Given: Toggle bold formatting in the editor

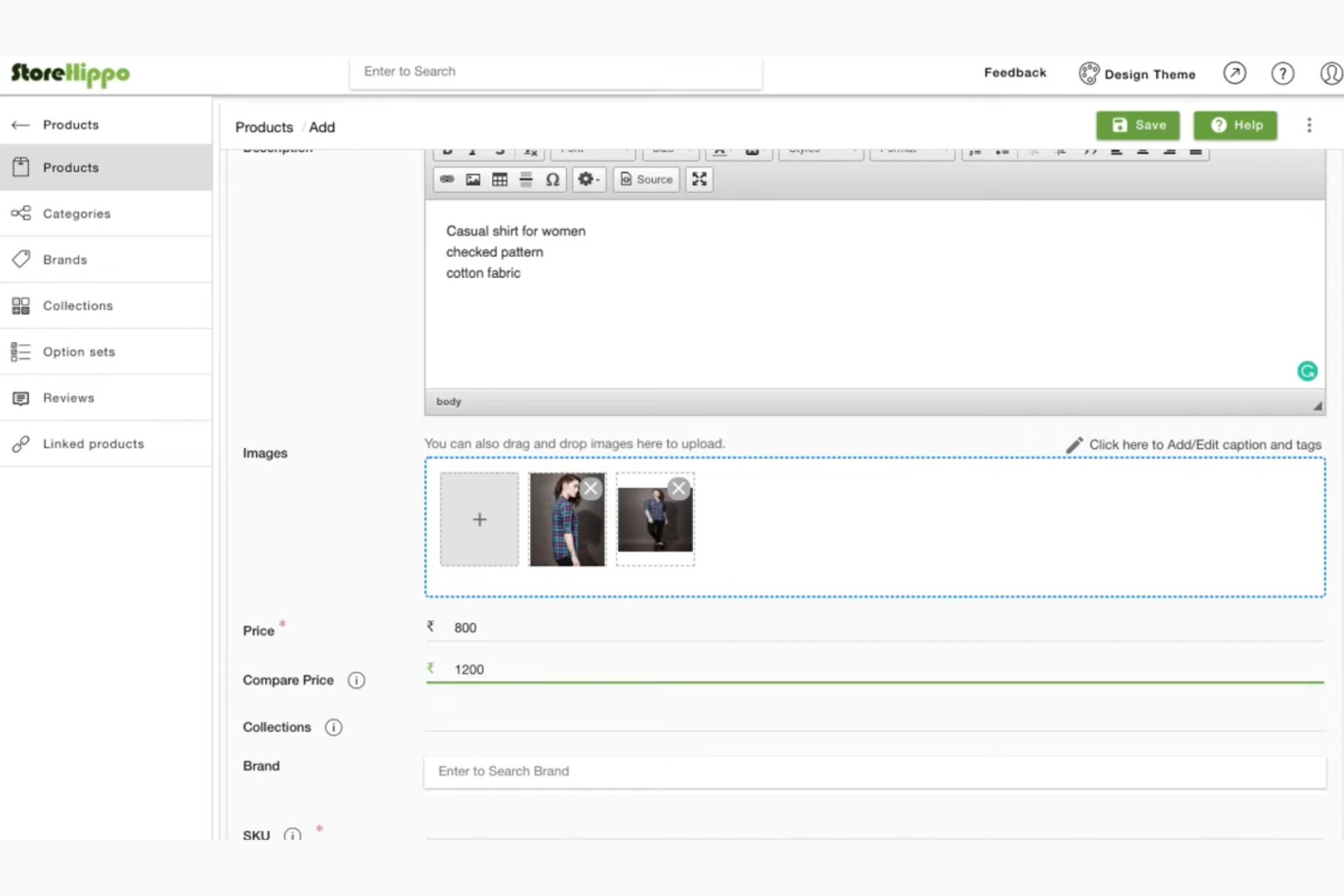Looking at the screenshot, I should [x=448, y=150].
